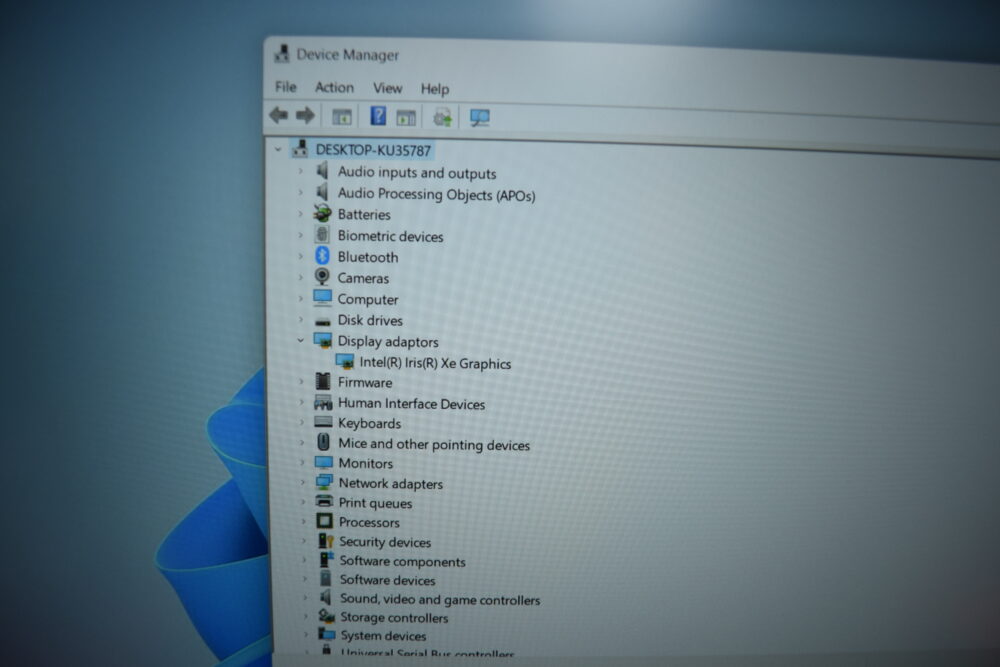Click the speaker icon beside Audio Processing Objects
1000x667 pixels.
pos(323,192)
